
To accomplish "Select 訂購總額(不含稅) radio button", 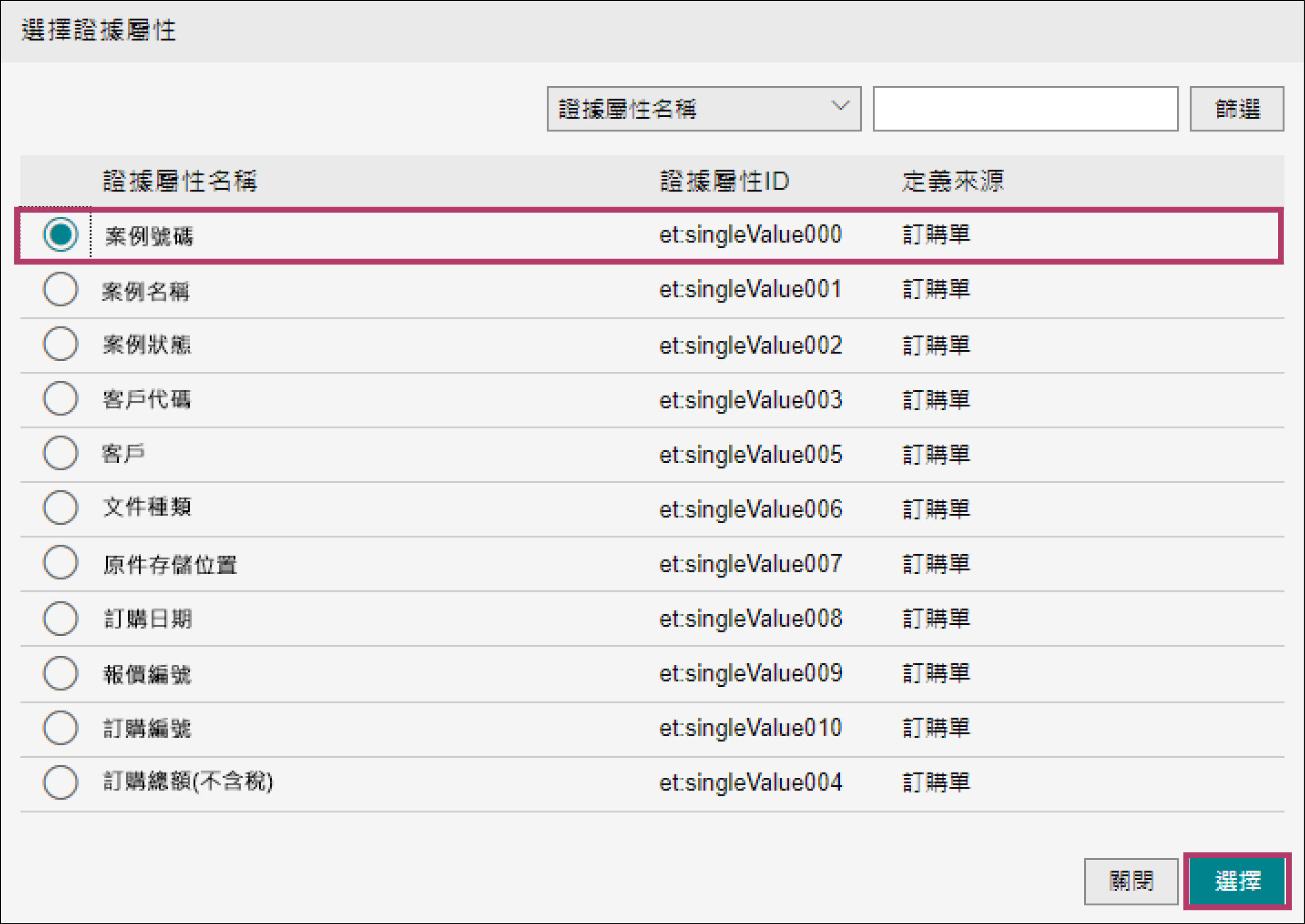I will click(61, 783).
